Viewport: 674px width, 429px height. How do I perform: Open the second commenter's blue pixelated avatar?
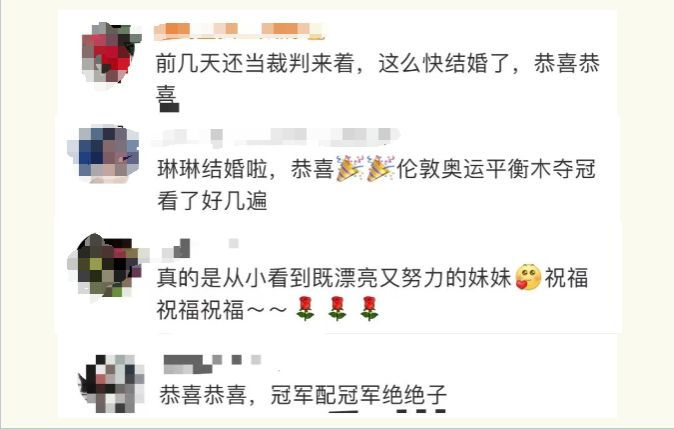click(104, 153)
